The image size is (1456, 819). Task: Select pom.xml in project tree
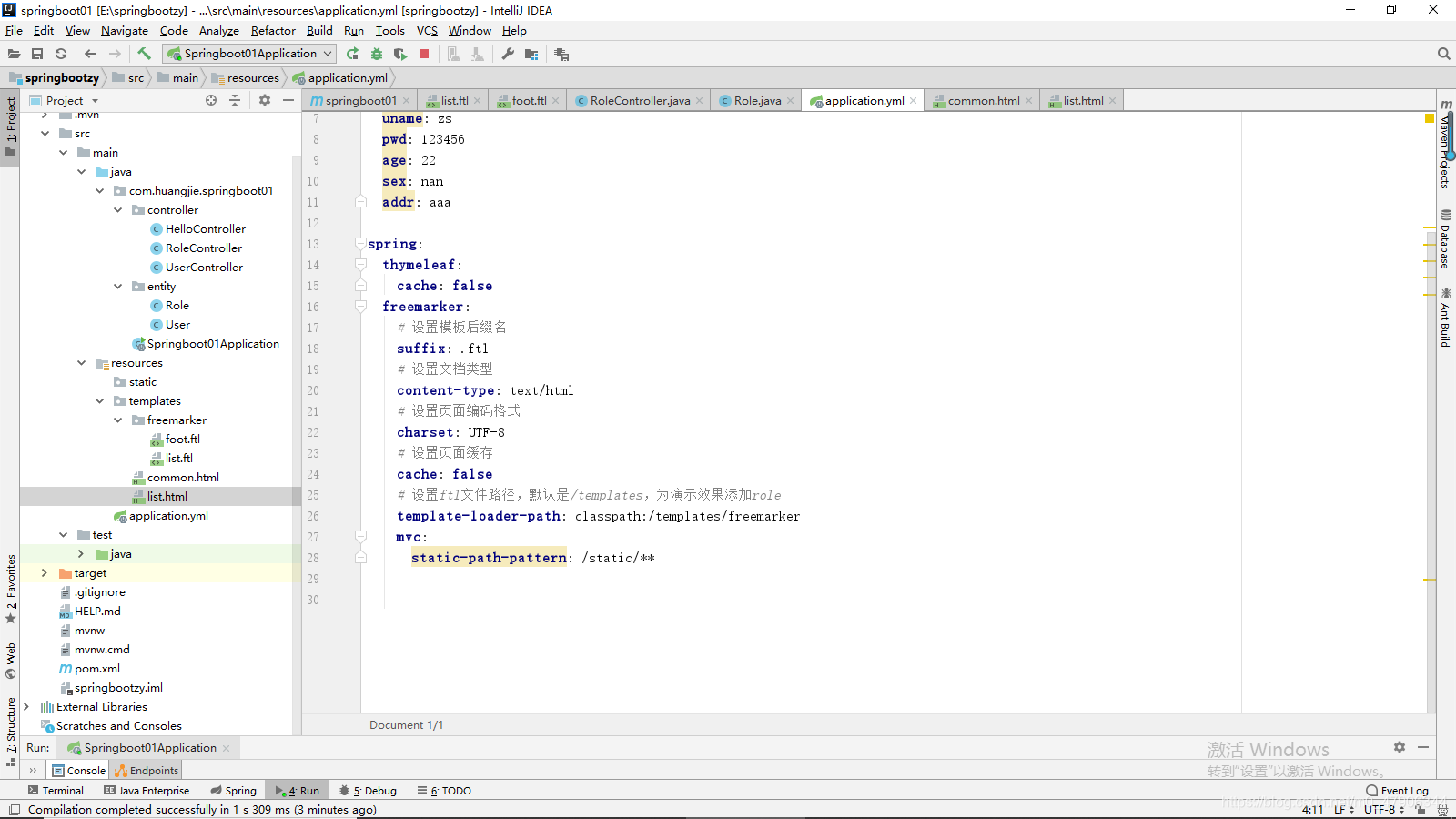coord(97,669)
